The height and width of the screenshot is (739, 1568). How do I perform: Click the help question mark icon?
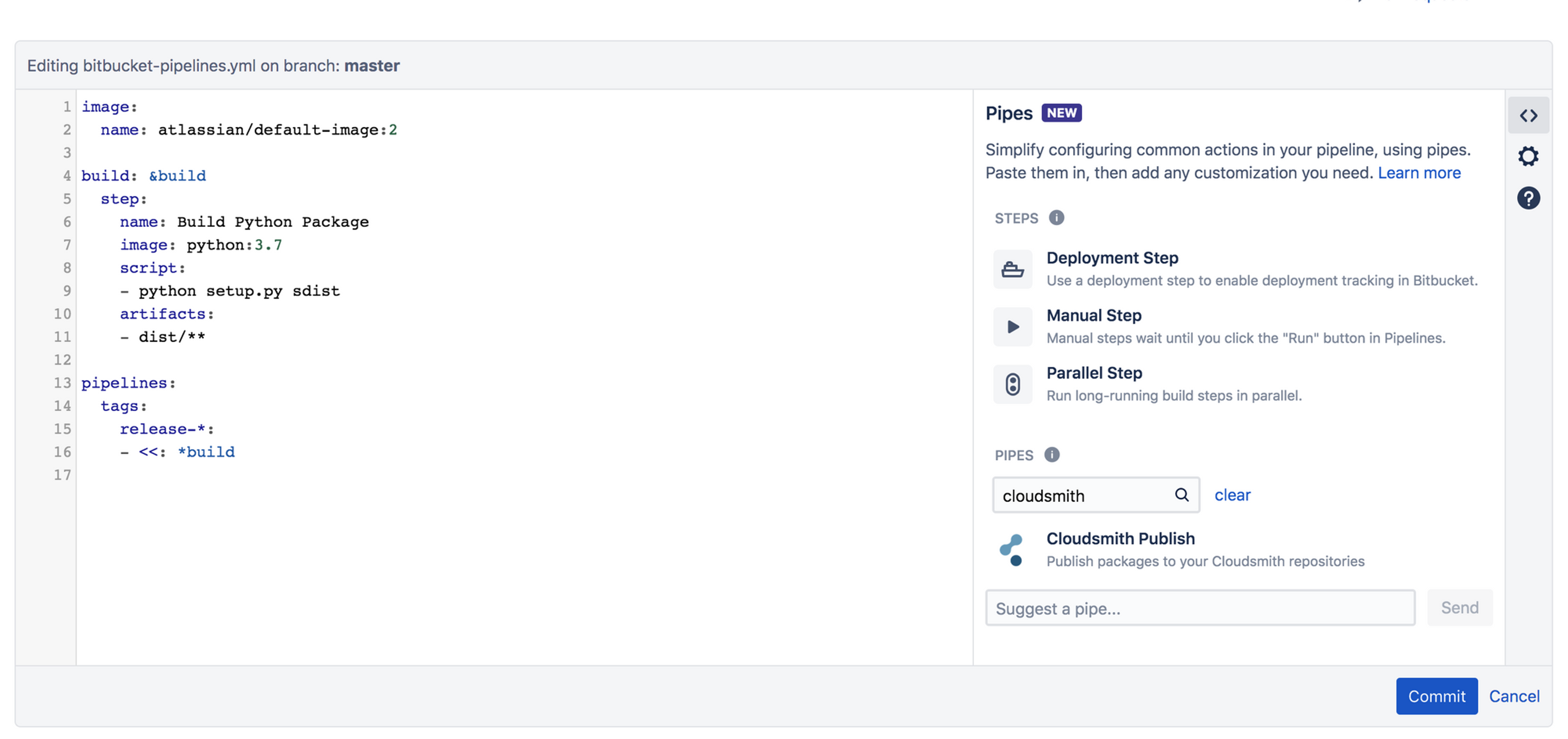1528,198
